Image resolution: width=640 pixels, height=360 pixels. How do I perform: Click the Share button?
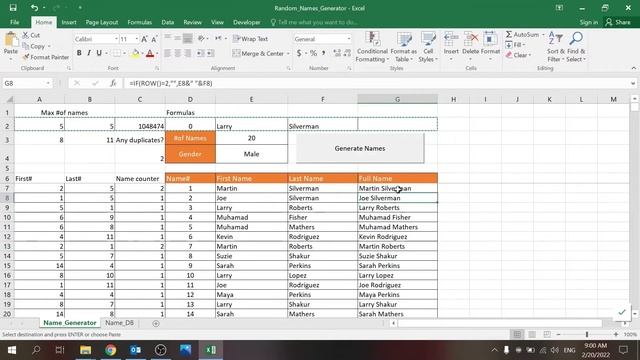(618, 22)
